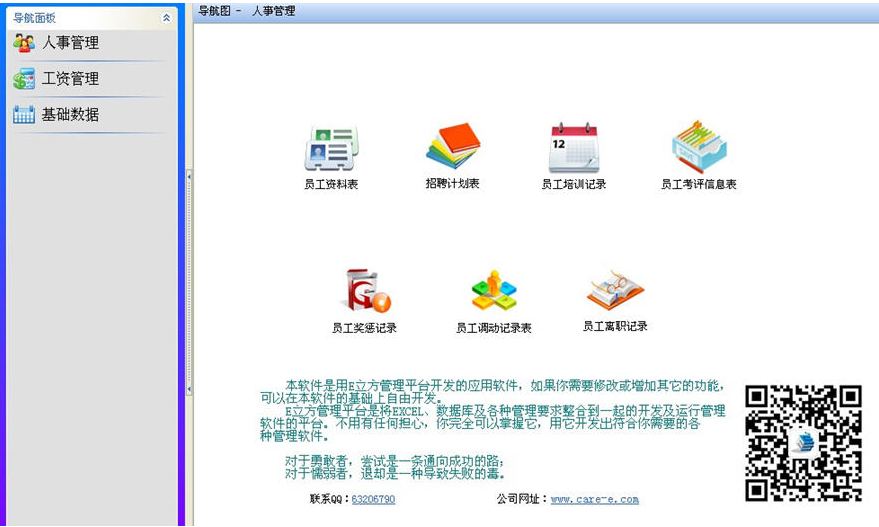879x527 pixels.
Task: Click the 联系QQ： label text
Action: click(x=330, y=499)
